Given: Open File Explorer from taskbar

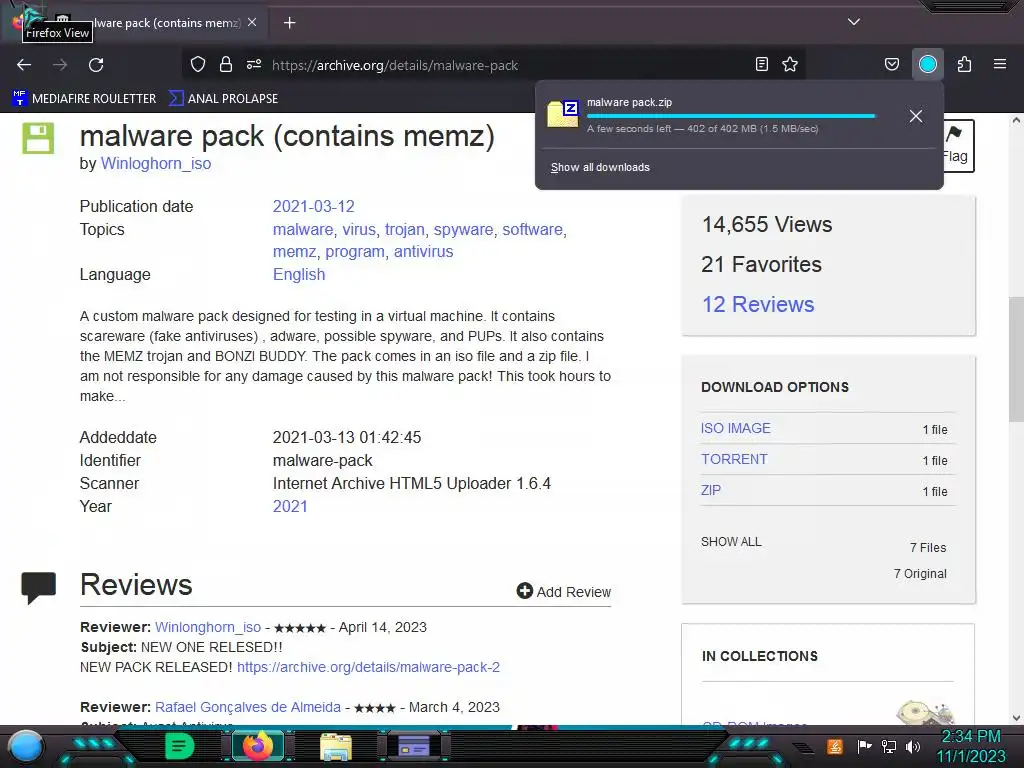Looking at the screenshot, I should (x=336, y=746).
